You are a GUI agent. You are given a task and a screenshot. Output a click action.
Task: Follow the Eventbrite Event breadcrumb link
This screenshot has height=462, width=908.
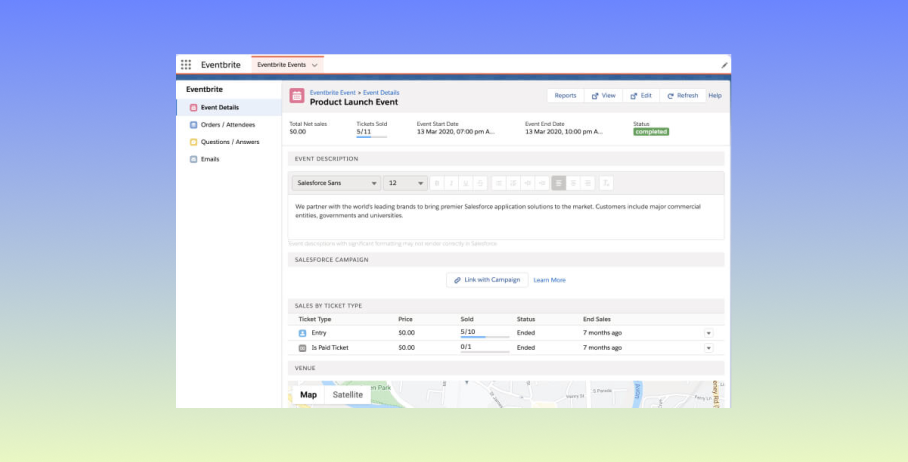pyautogui.click(x=332, y=93)
